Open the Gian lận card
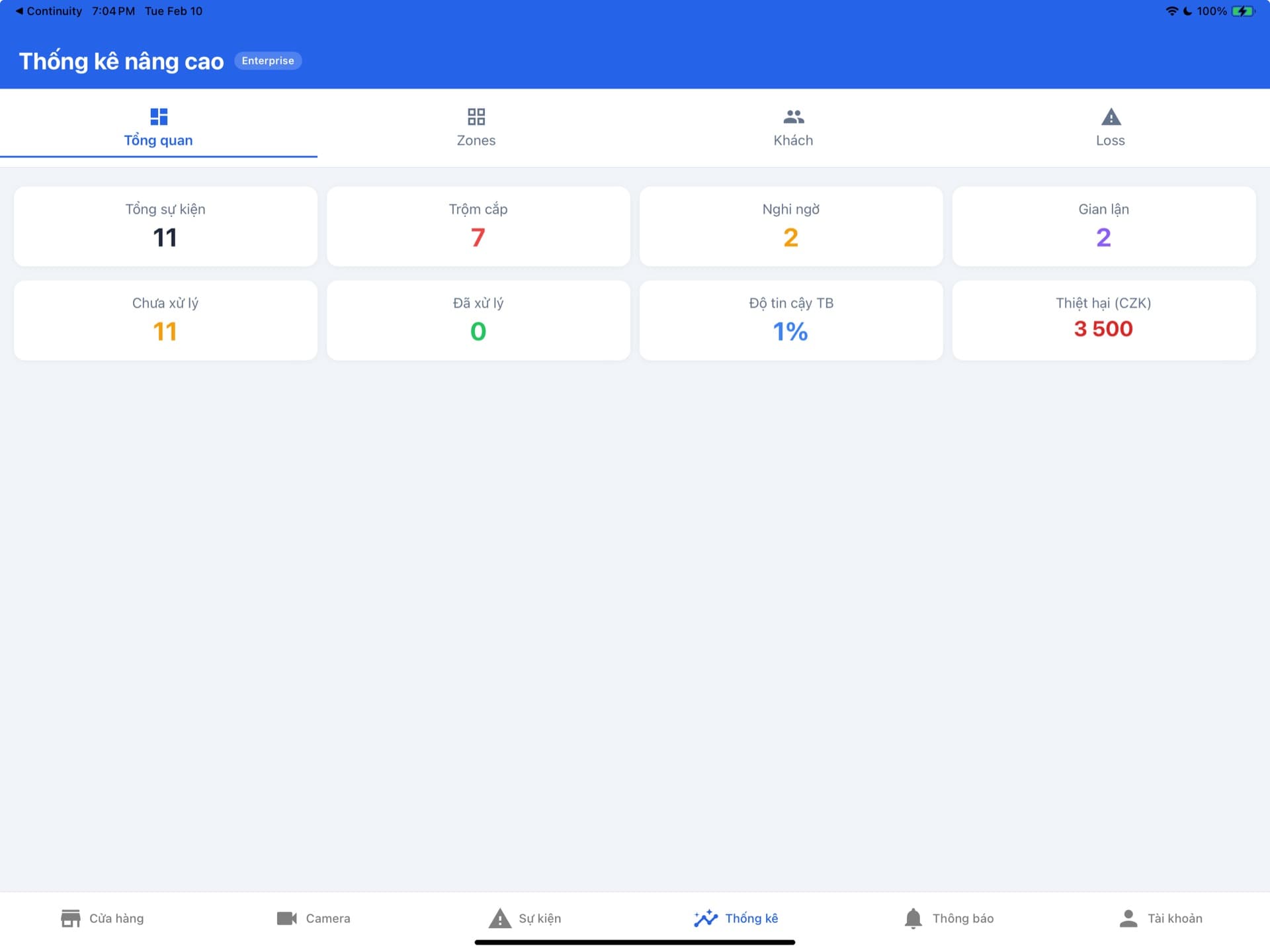The width and height of the screenshot is (1270, 952). [1103, 226]
